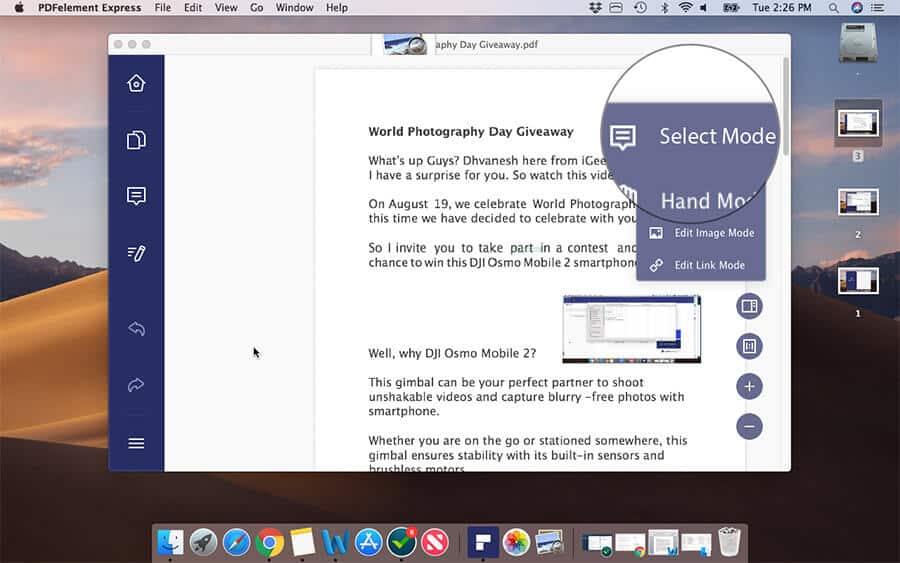
Task: Click the Undo arrow in sidebar
Action: tap(136, 329)
